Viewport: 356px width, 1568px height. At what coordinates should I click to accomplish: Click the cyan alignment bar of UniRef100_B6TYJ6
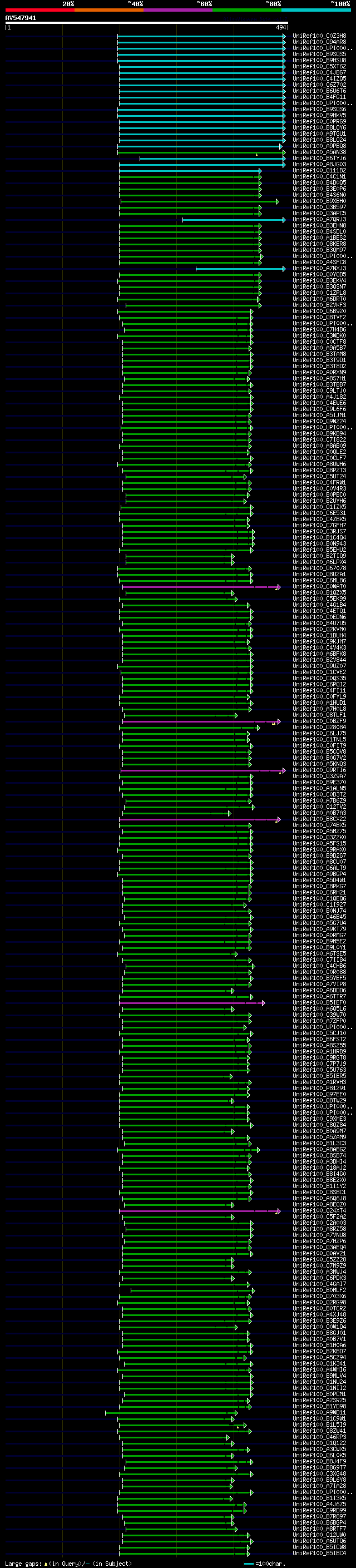[212, 159]
